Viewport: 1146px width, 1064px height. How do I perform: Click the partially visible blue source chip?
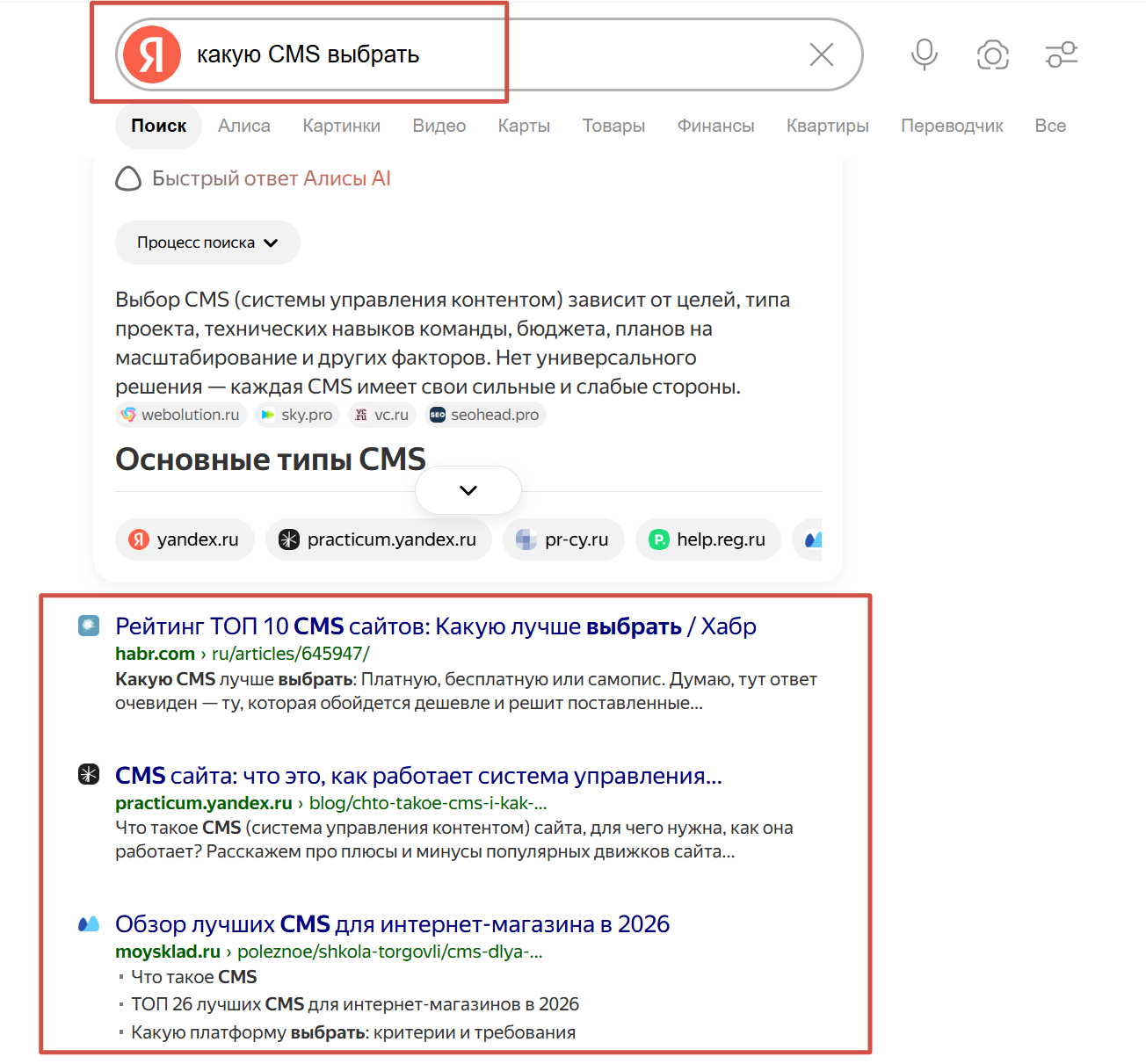coord(808,539)
